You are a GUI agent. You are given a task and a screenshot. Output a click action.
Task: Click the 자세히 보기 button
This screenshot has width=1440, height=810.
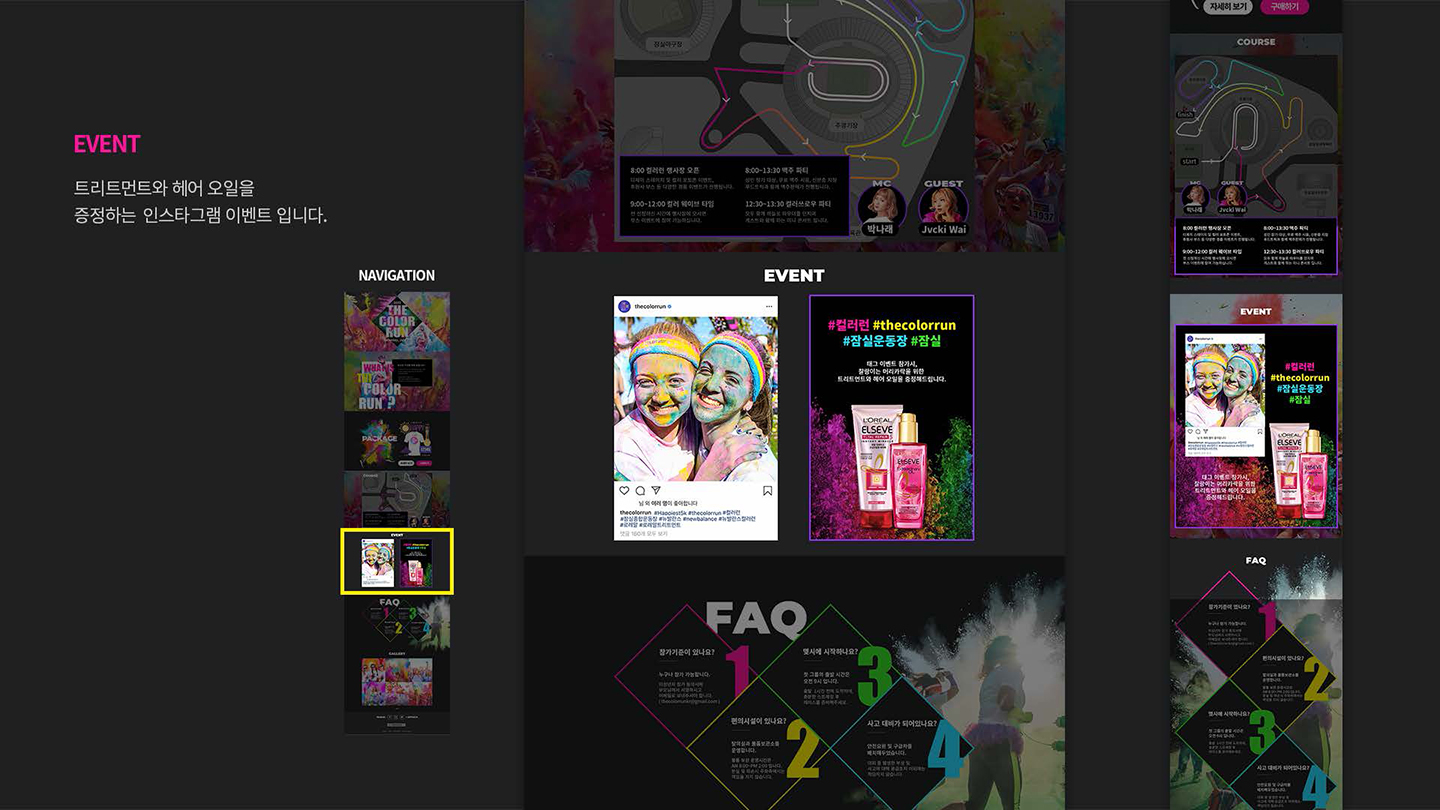pyautogui.click(x=1227, y=8)
